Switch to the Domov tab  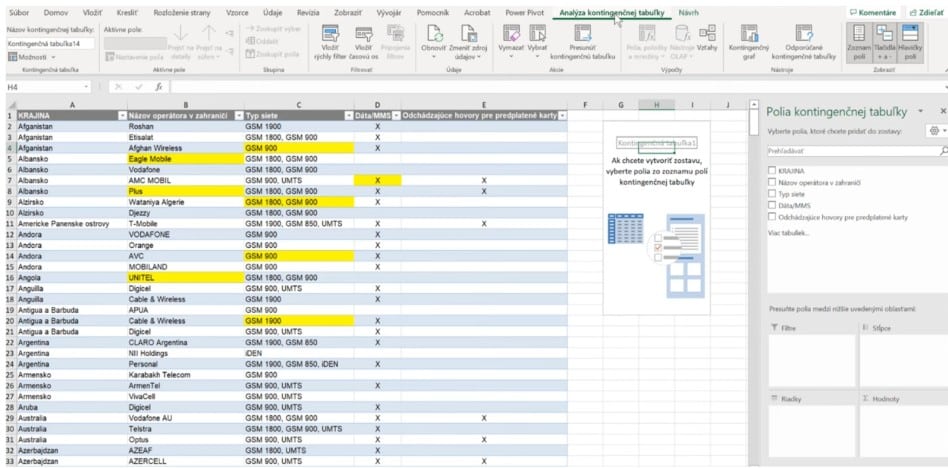point(57,13)
